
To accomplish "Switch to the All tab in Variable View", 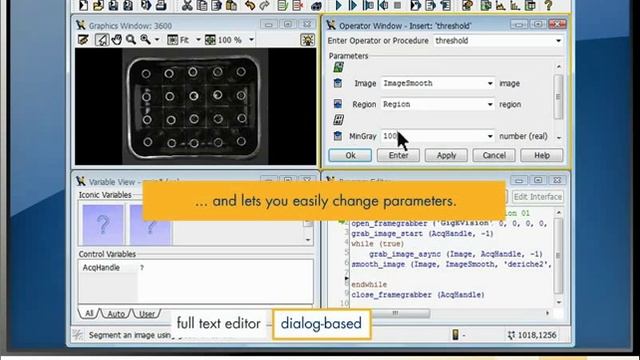I will 89,313.
